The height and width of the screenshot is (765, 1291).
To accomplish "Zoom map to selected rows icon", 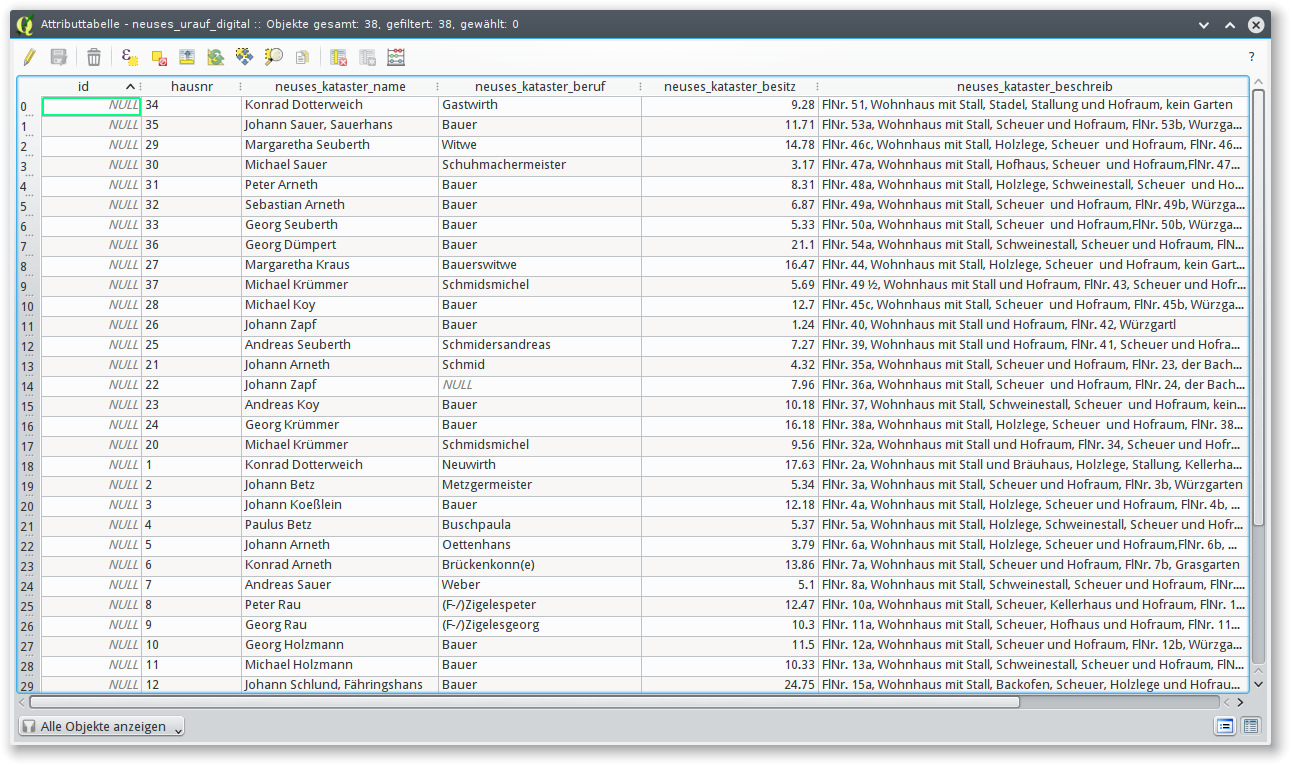I will pos(273,57).
